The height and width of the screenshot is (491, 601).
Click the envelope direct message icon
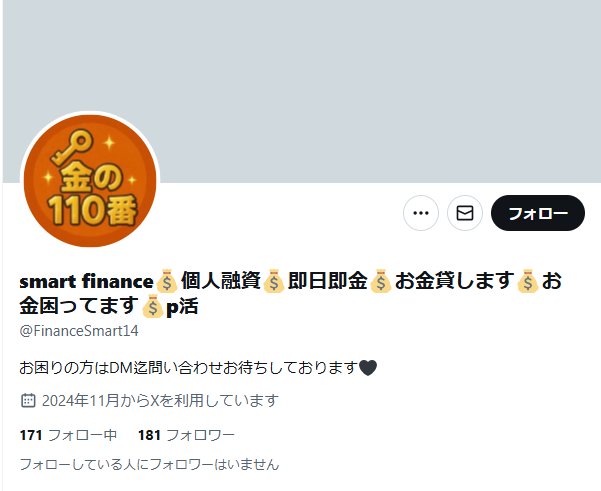click(x=465, y=213)
